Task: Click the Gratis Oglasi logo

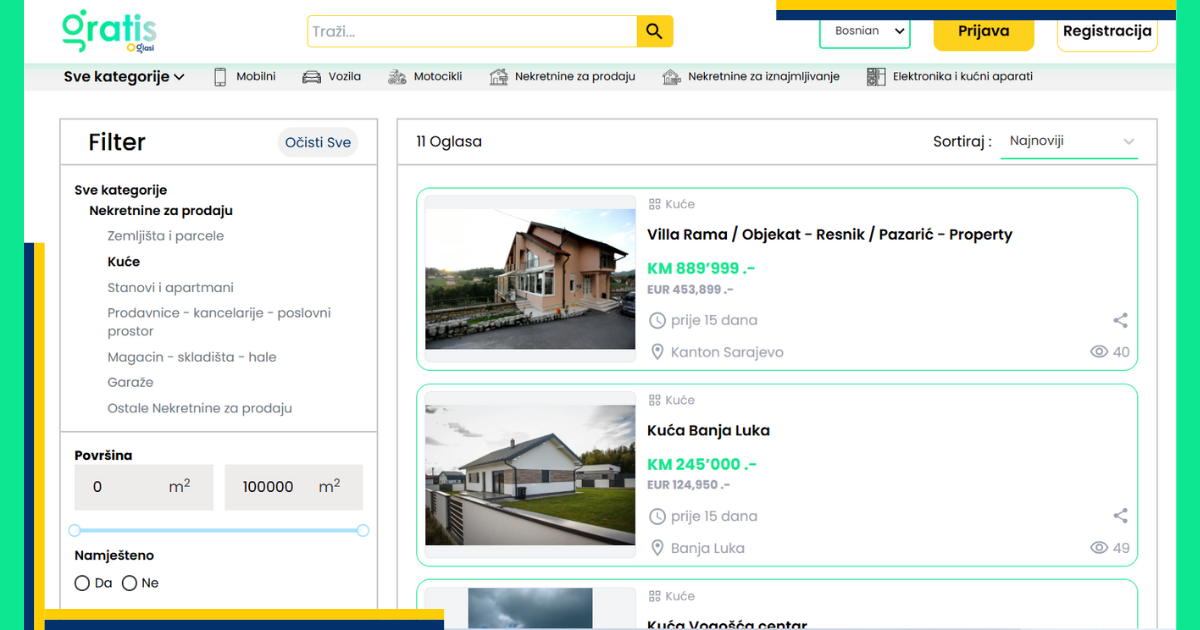Action: click(x=109, y=32)
